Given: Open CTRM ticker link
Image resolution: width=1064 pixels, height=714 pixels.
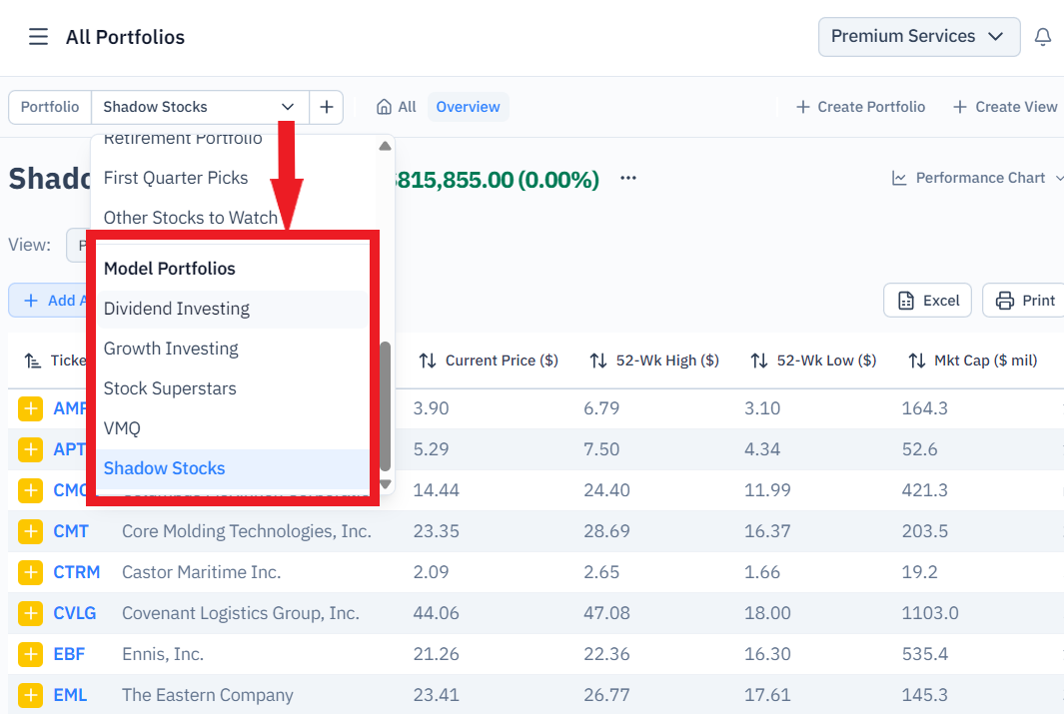Looking at the screenshot, I should tap(77, 572).
